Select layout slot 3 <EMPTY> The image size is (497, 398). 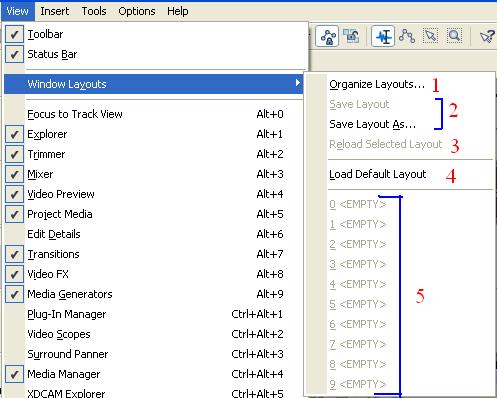click(358, 264)
